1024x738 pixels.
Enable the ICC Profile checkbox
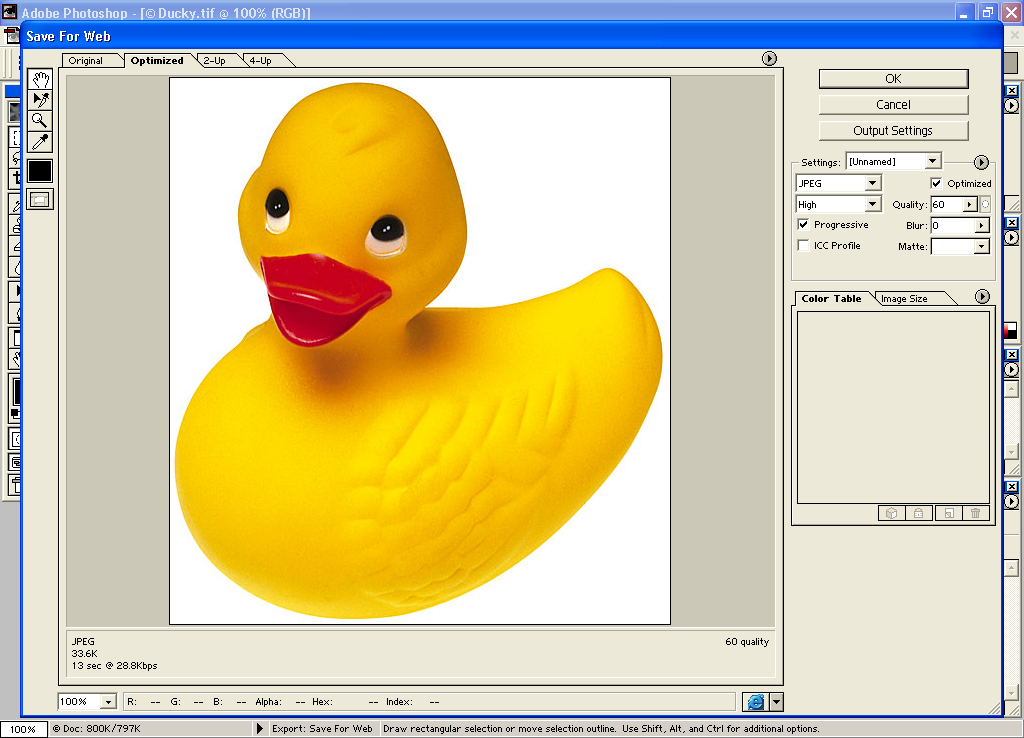[x=803, y=246]
